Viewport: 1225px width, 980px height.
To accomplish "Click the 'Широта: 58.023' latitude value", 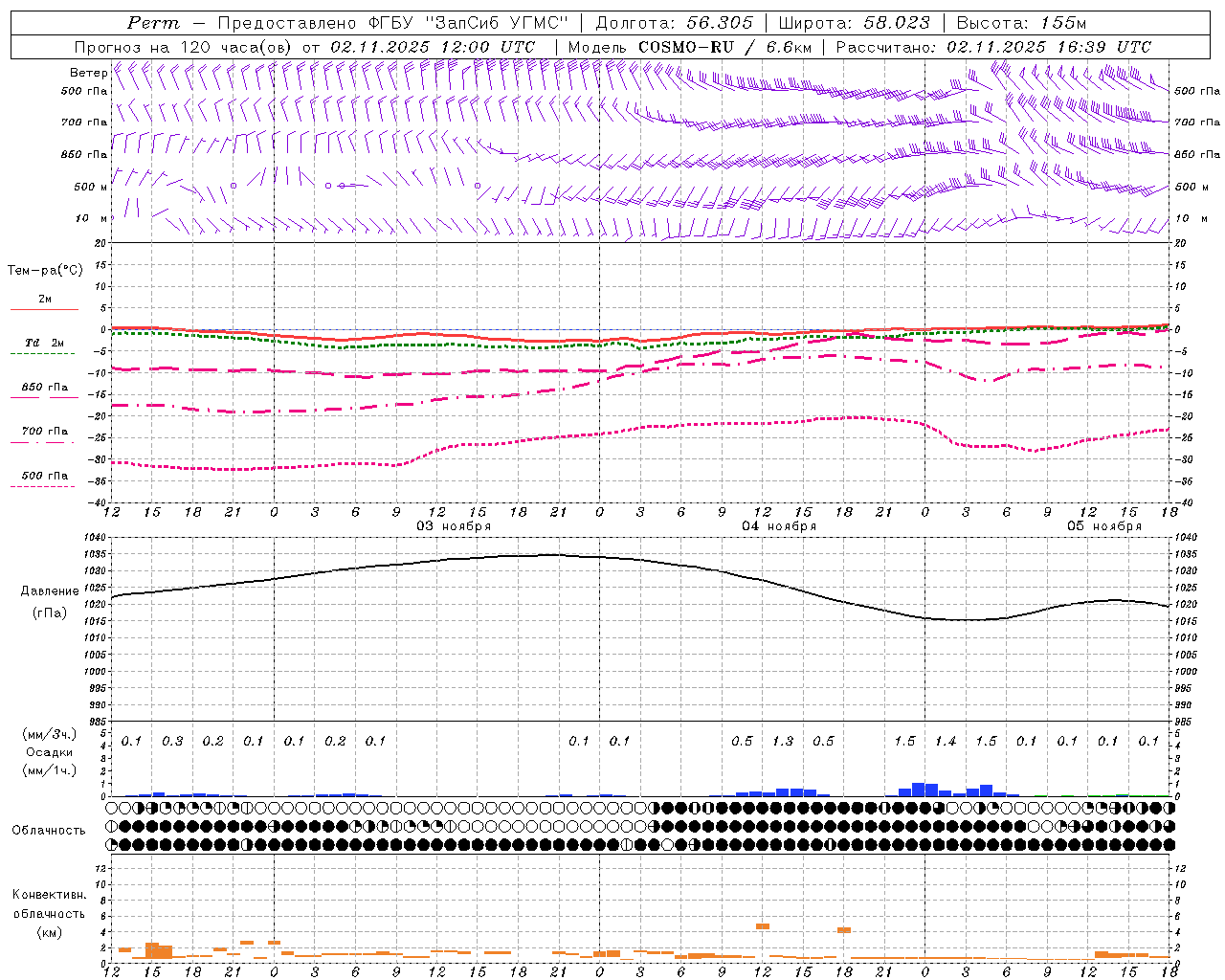I will [x=854, y=23].
